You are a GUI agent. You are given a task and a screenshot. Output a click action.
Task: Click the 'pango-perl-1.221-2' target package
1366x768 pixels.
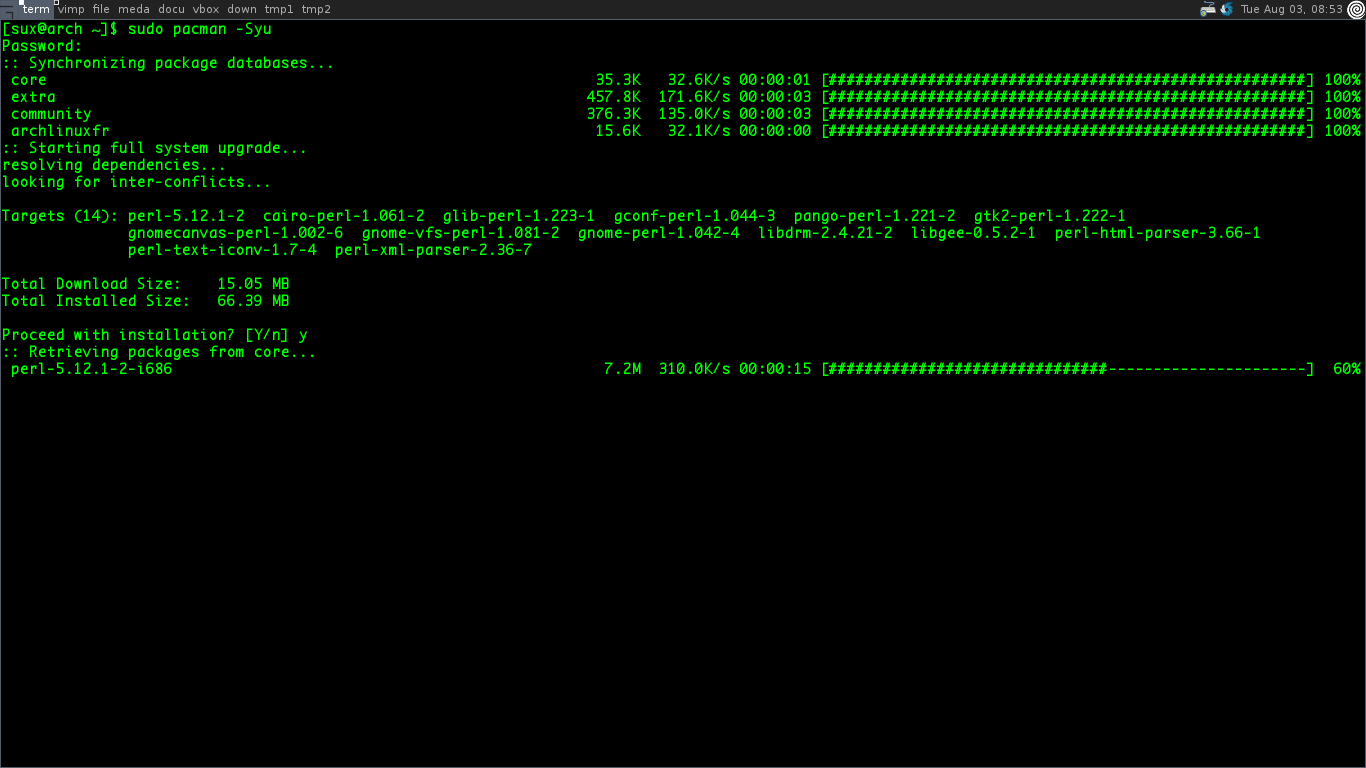click(x=875, y=216)
